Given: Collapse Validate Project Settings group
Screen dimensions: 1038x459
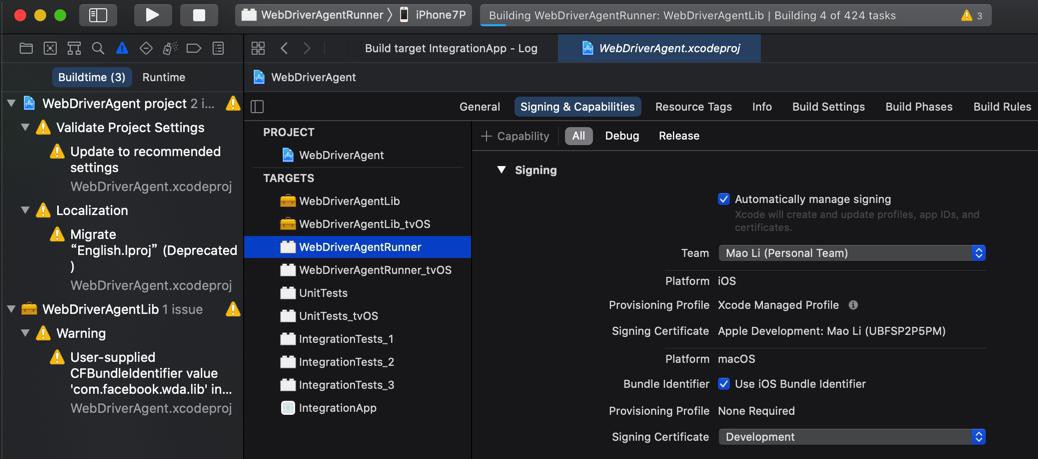Looking at the screenshot, I should (x=25, y=127).
